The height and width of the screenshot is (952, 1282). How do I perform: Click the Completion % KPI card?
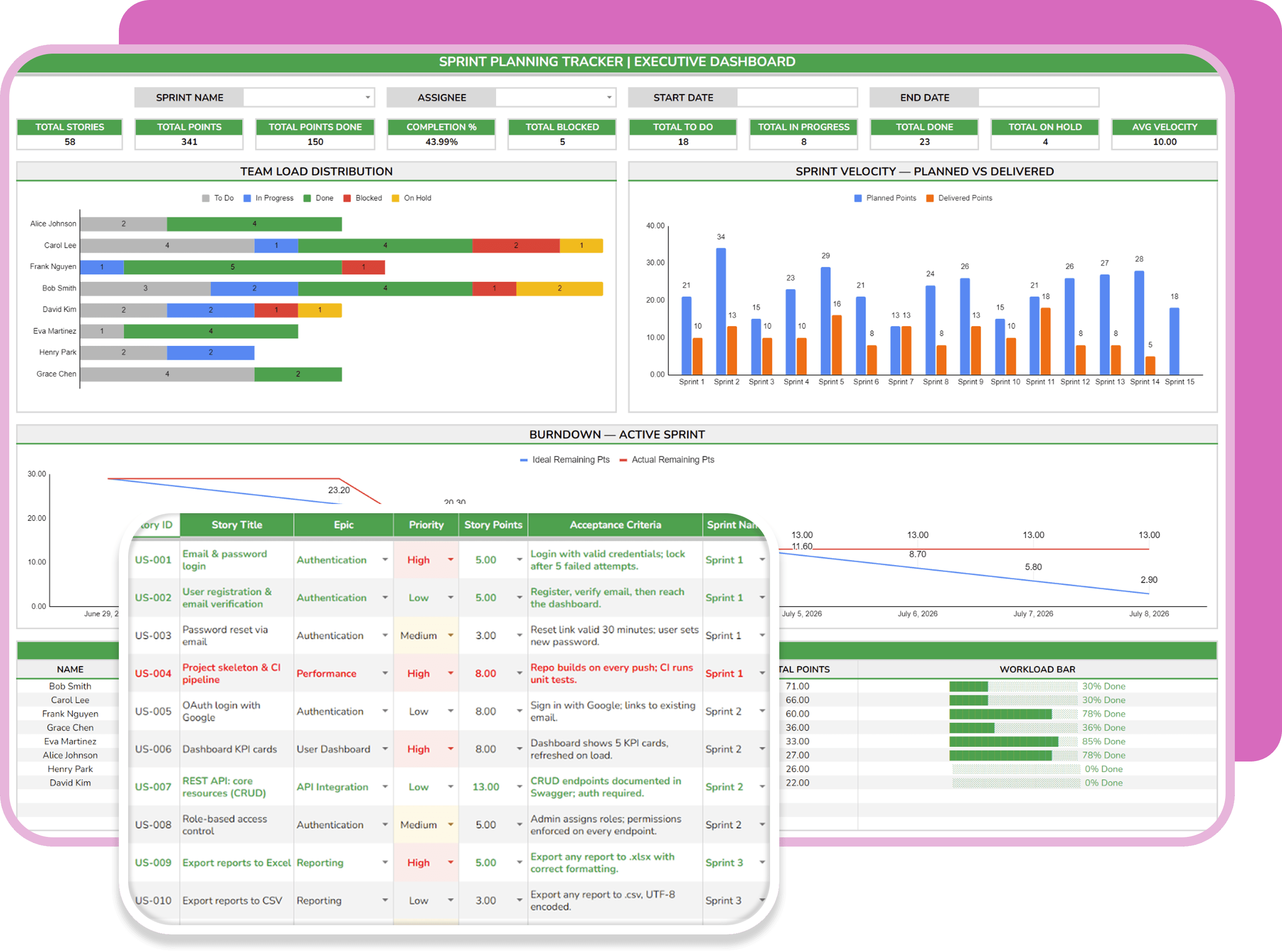click(x=442, y=134)
